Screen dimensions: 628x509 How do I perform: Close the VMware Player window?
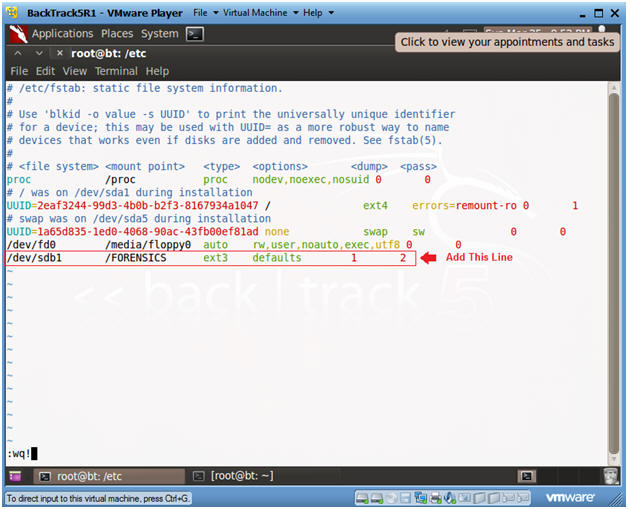[x=615, y=13]
